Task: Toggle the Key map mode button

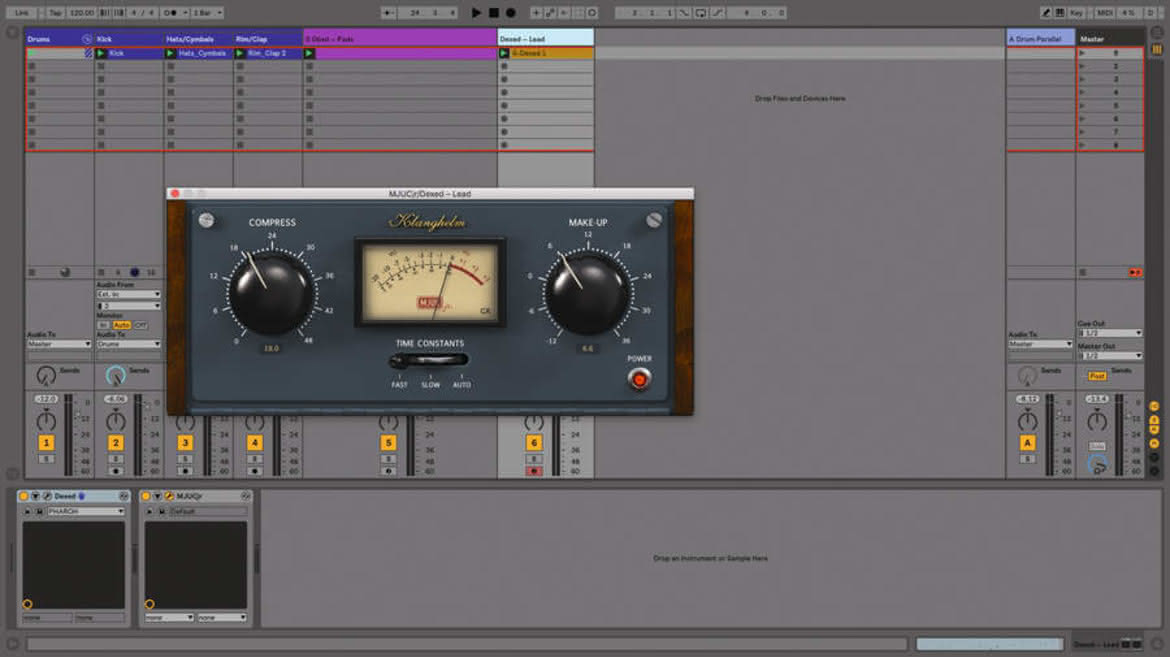Action: tap(1076, 13)
